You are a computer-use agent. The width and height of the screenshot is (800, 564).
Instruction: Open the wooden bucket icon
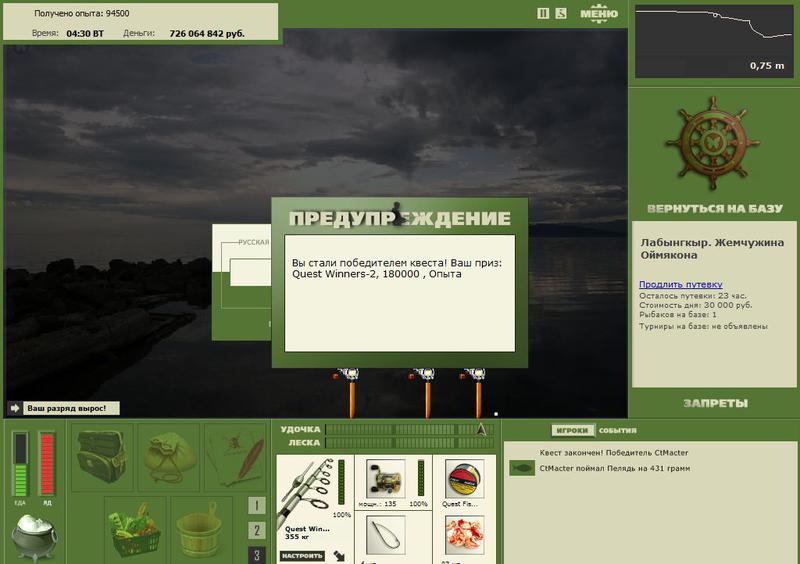click(200, 530)
